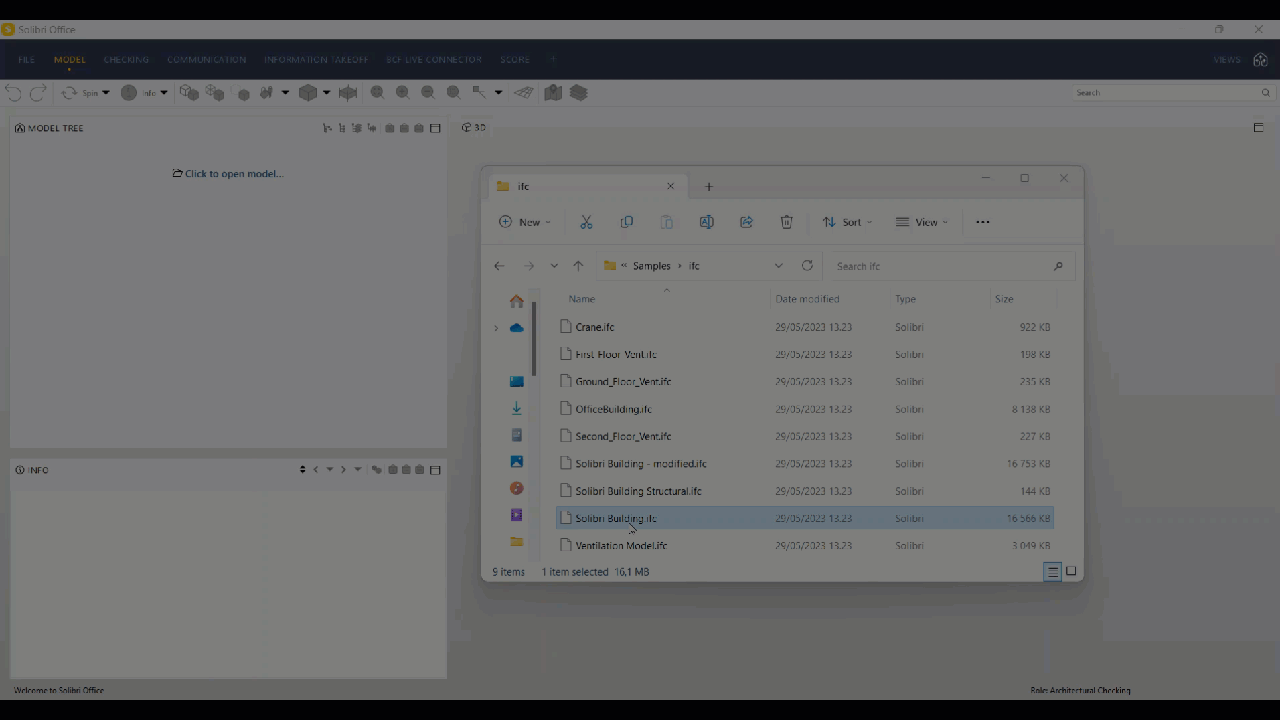Open the Solibri FILE menu
This screenshot has width=1280, height=720.
27,60
